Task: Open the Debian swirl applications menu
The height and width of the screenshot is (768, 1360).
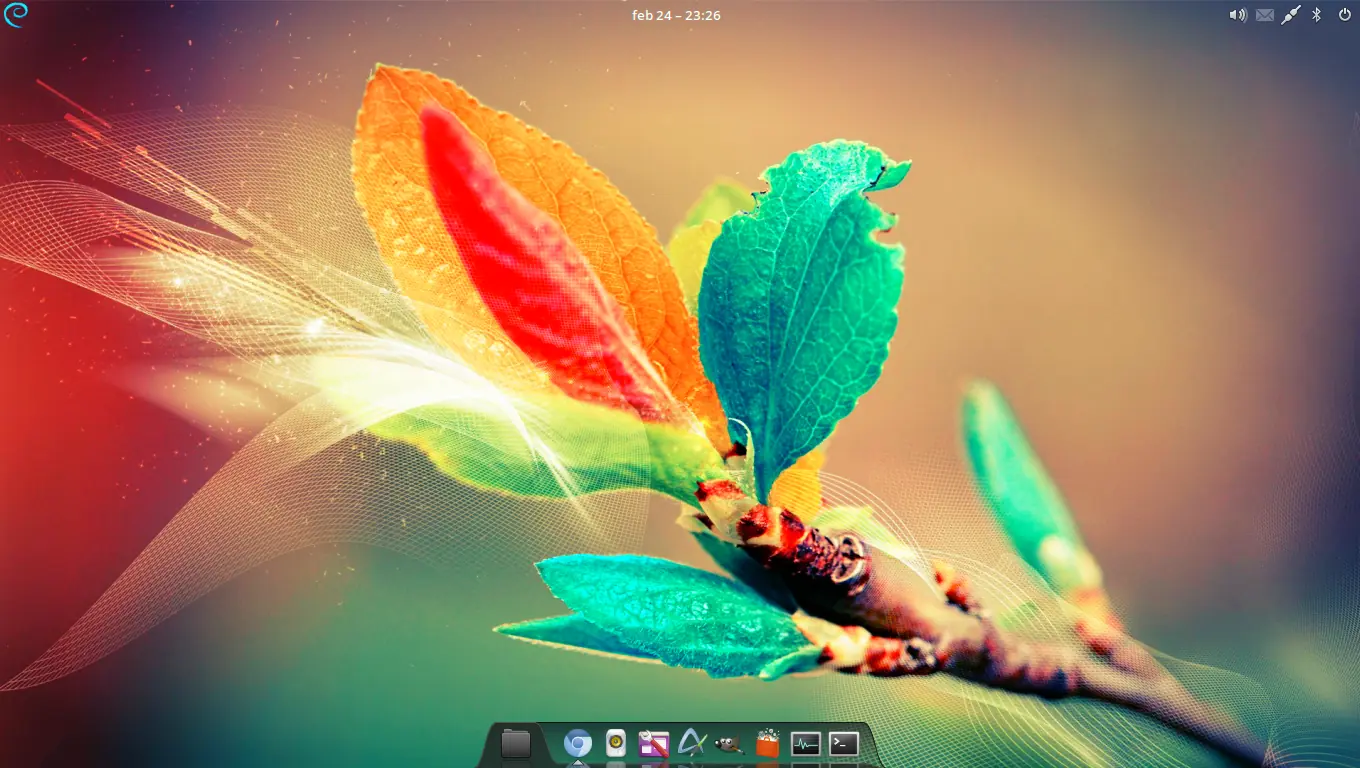Action: point(16,15)
